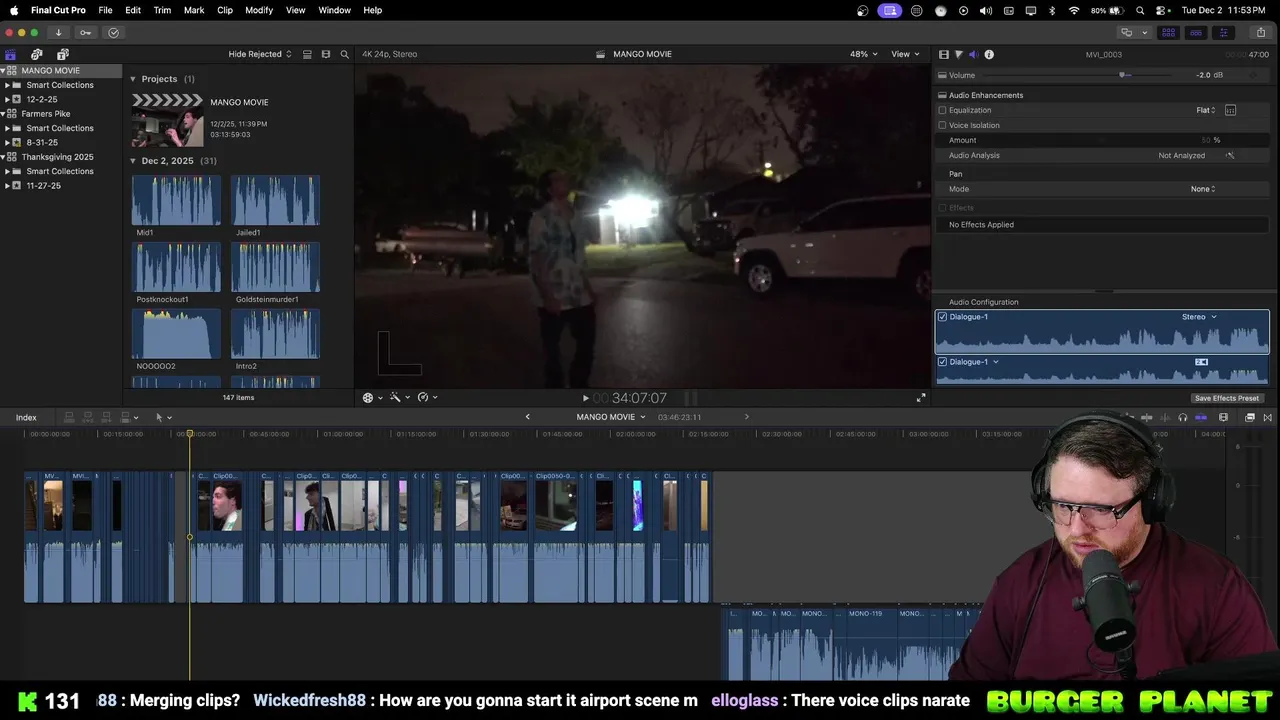Open the MANGO MOVIE project thumbnail
The height and width of the screenshot is (720, 1280).
pos(167,120)
